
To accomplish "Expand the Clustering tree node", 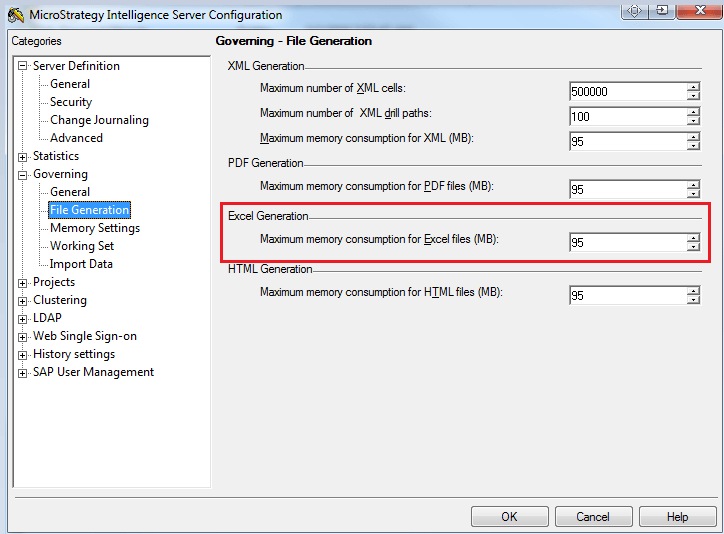I will (x=22, y=301).
